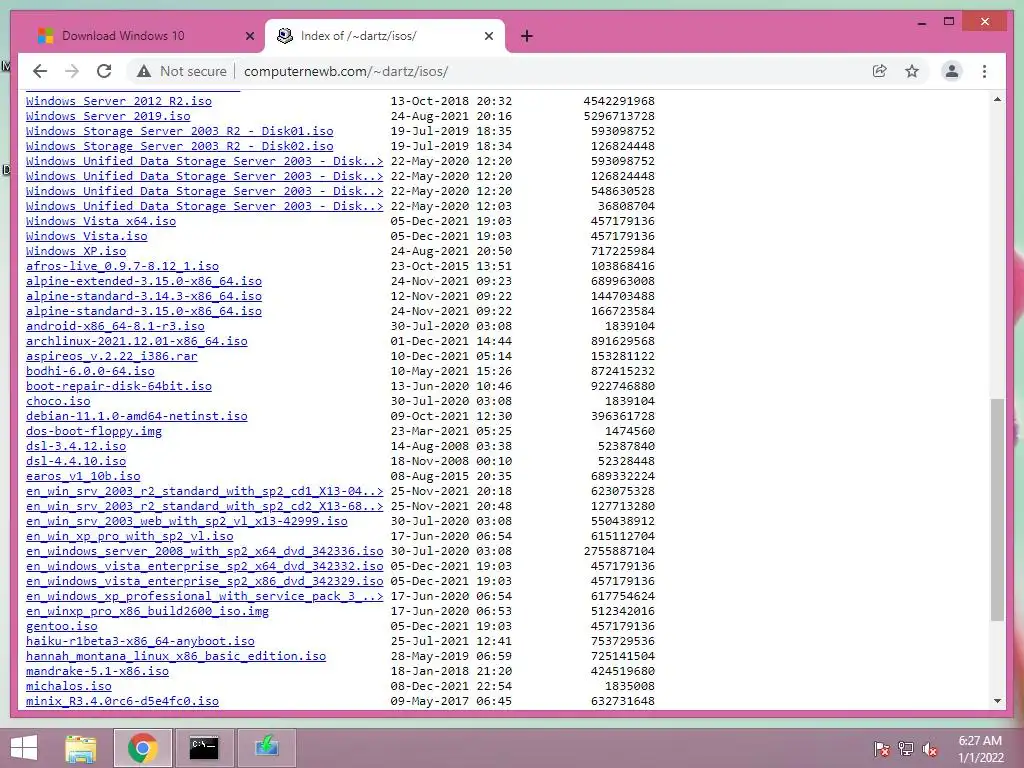This screenshot has height=768, width=1024.
Task: Download en_win_xp_pro_with_sp2_vl.iso
Action: coord(129,537)
